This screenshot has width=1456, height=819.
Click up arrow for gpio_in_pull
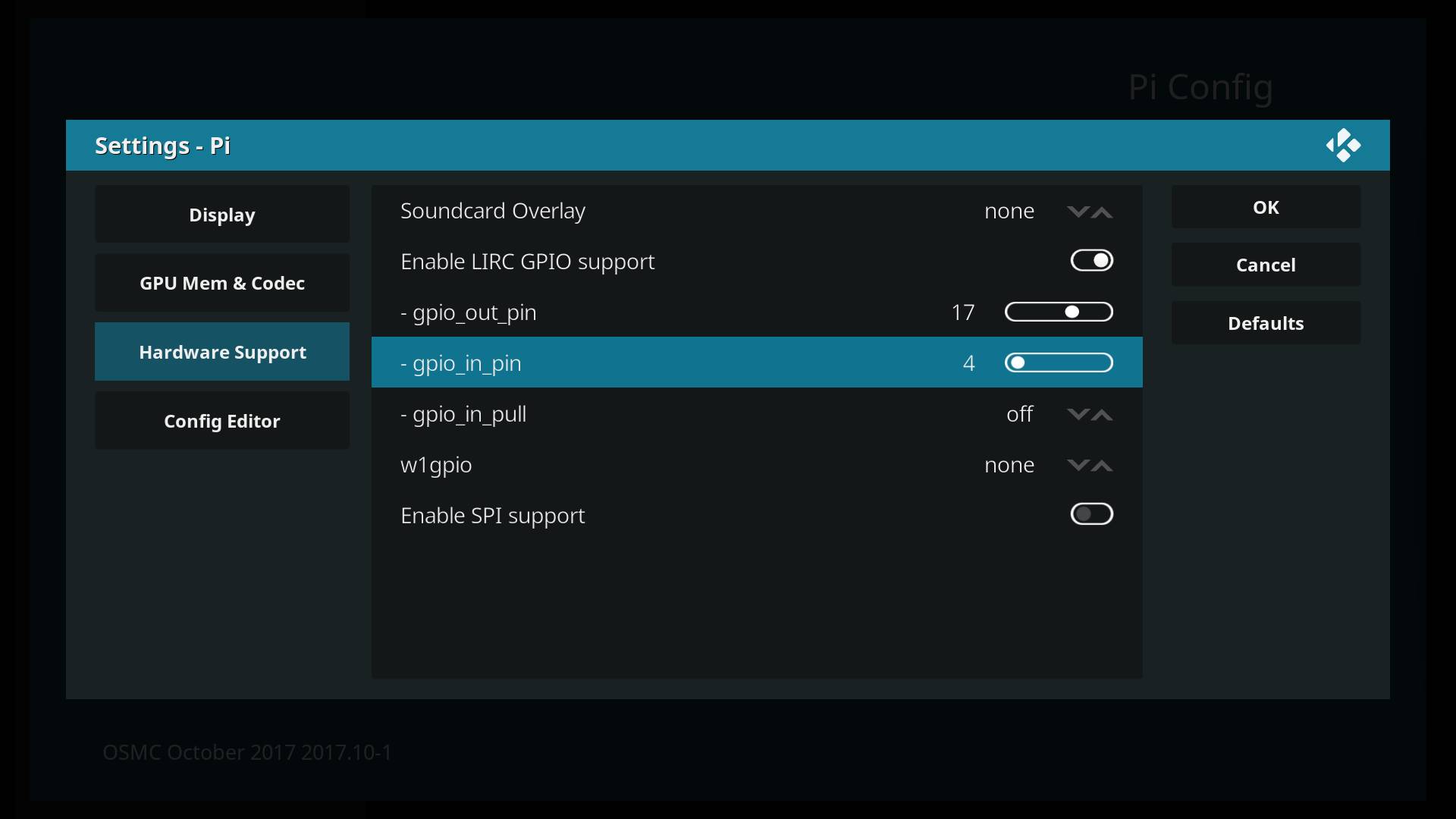1102,415
